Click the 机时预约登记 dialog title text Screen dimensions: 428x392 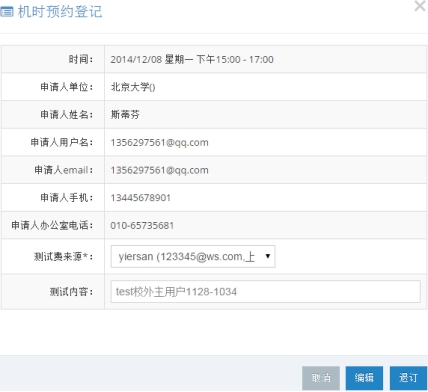point(60,12)
